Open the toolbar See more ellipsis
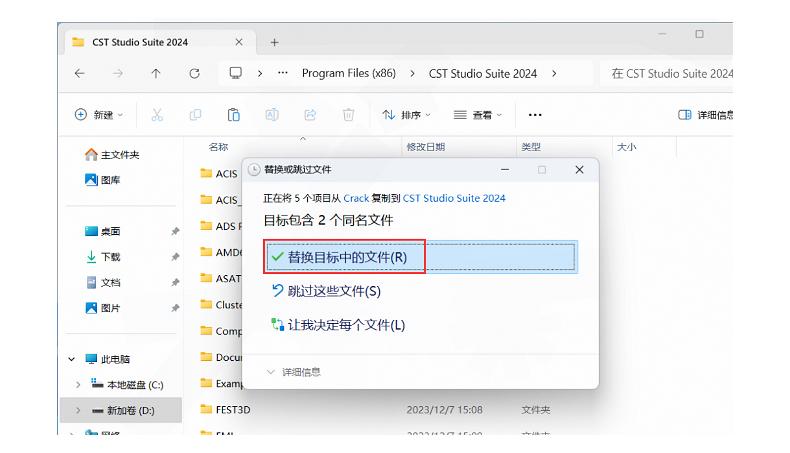This screenshot has height=453, width=790. (535, 115)
